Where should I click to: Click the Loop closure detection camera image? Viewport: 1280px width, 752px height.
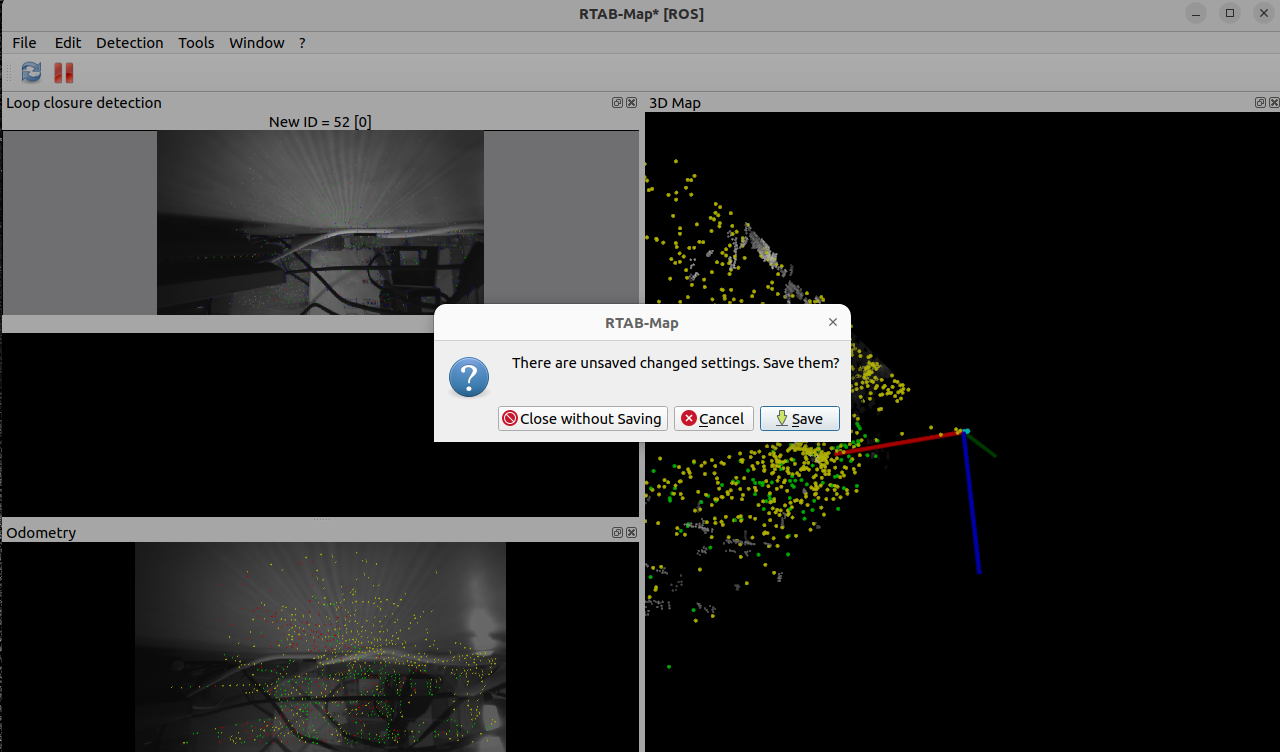coord(320,222)
